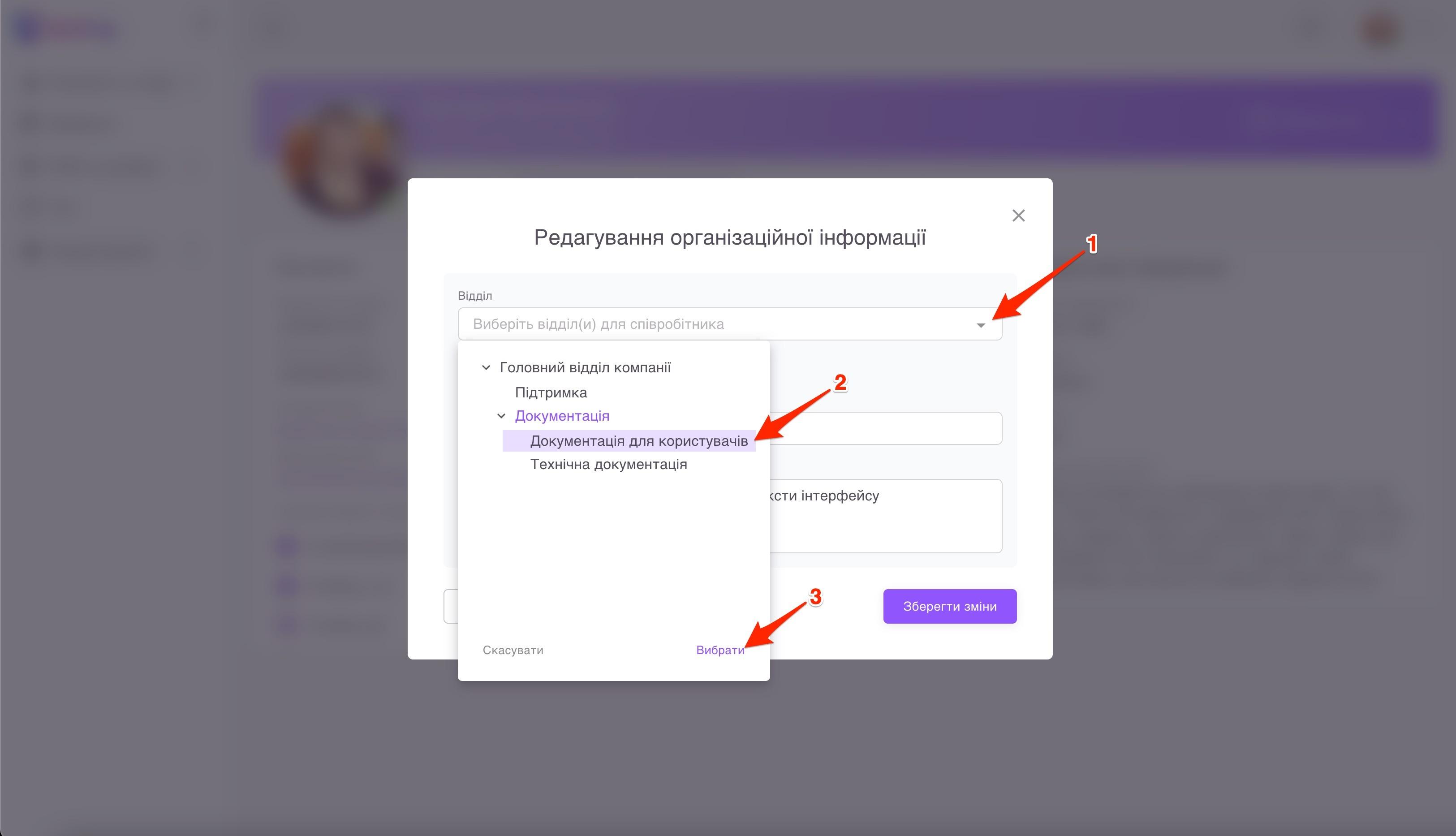Focus the Виберіть відділ(и) placeholder field
This screenshot has width=1456, height=836.
[730, 324]
